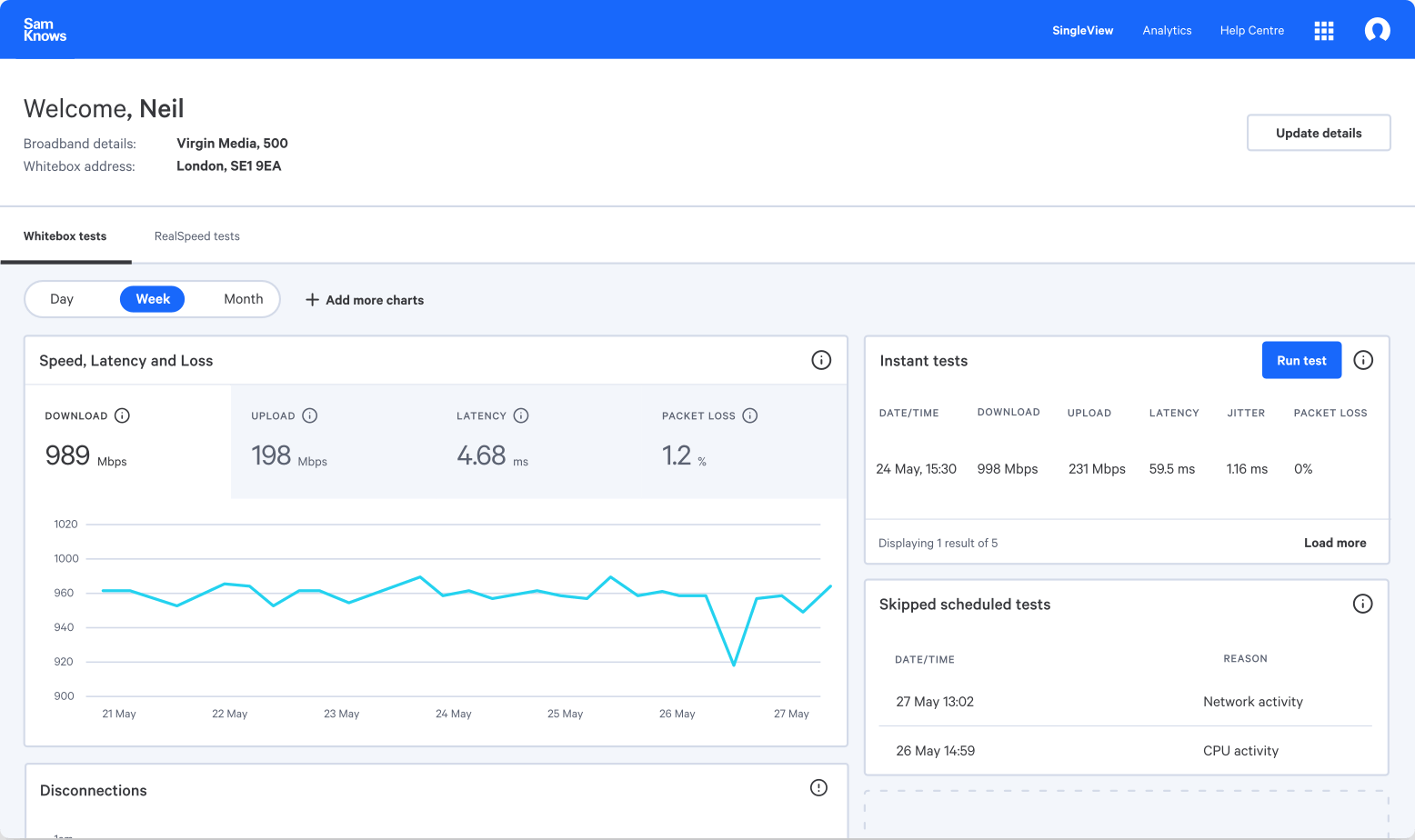Show info for Instant tests panel
The width and height of the screenshot is (1415, 840).
[x=1363, y=360]
